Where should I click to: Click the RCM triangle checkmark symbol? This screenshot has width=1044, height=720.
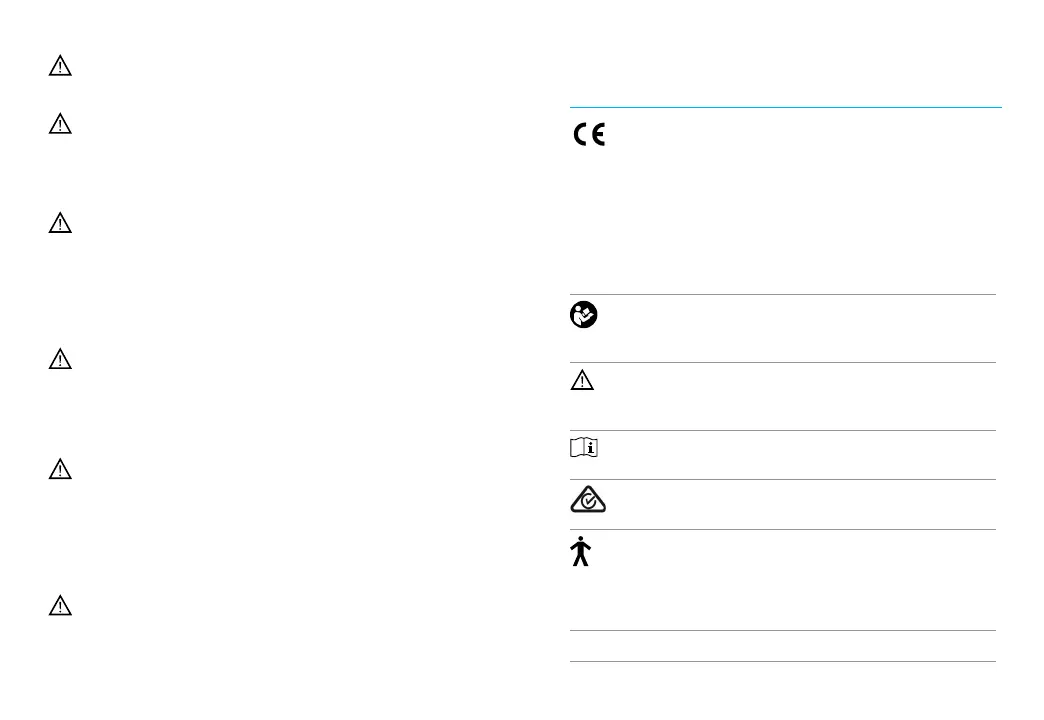pyautogui.click(x=588, y=499)
